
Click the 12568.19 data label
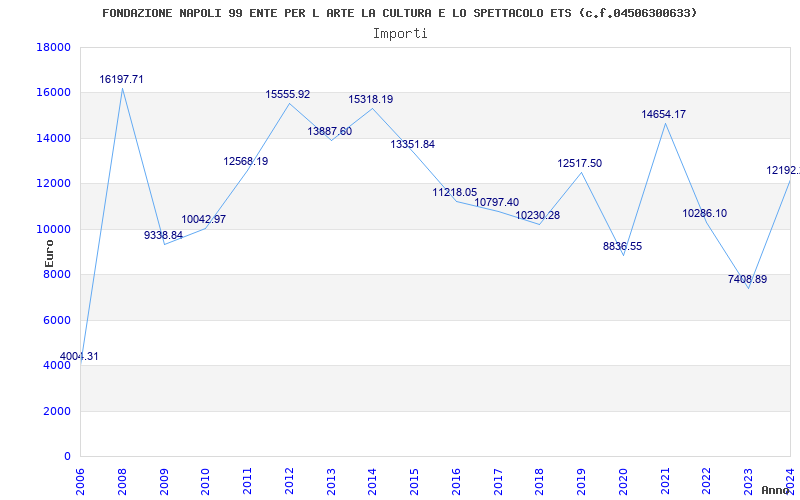click(x=245, y=162)
